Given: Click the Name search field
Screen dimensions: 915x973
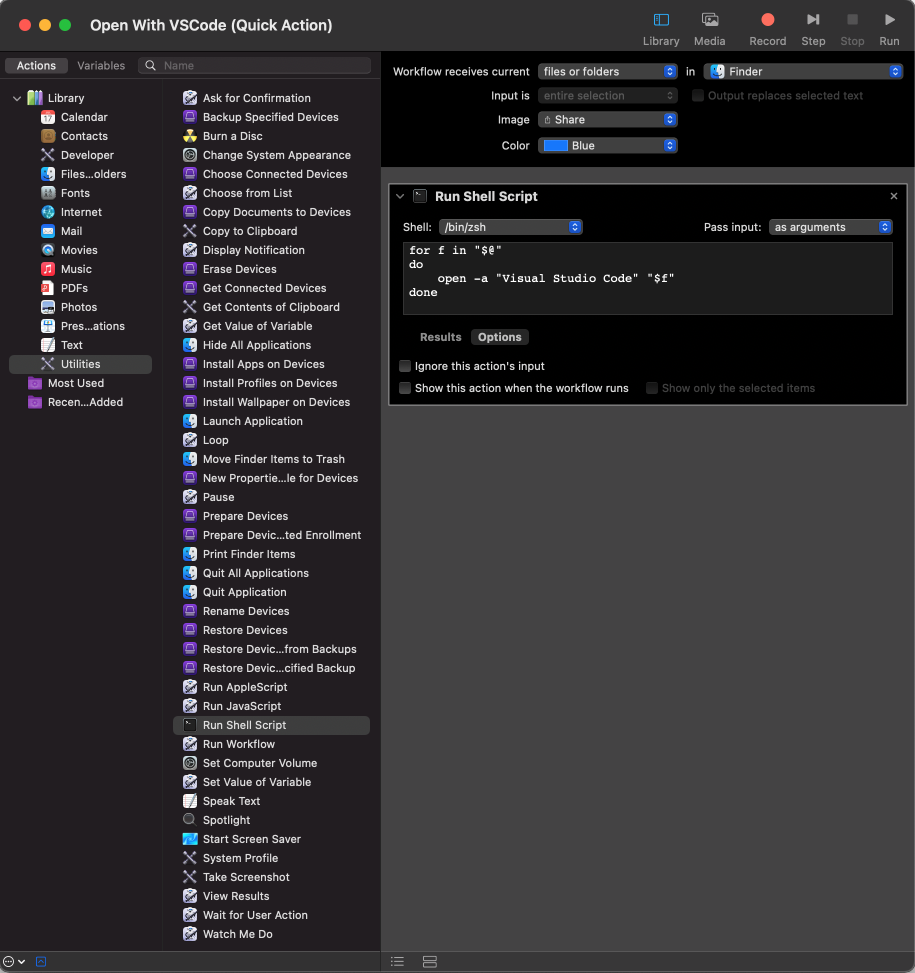Looking at the screenshot, I should [254, 65].
